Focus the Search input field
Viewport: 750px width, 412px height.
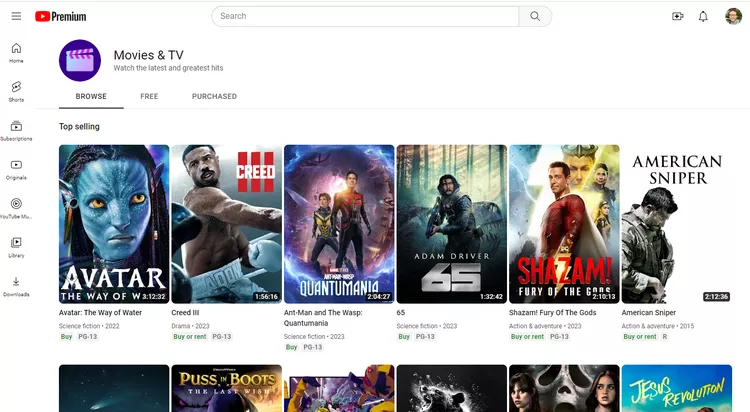coord(365,16)
